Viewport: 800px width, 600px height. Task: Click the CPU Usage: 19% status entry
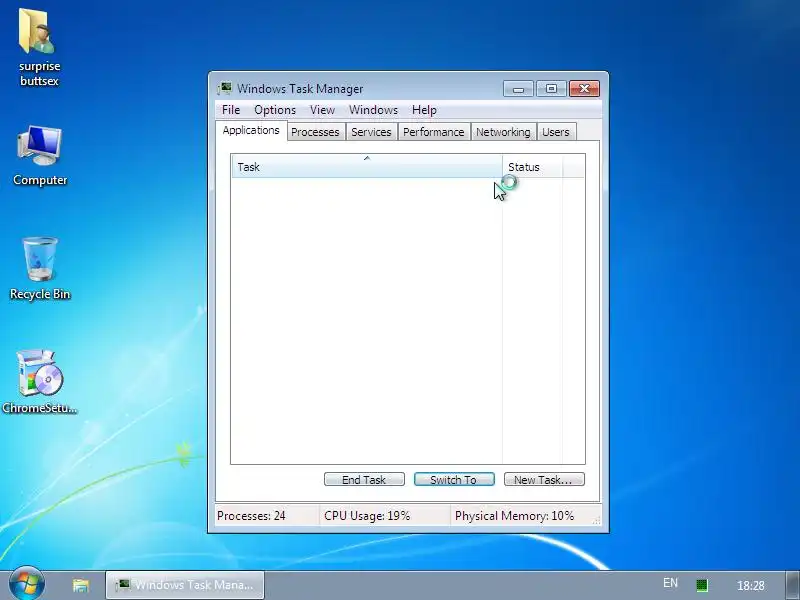pos(384,516)
